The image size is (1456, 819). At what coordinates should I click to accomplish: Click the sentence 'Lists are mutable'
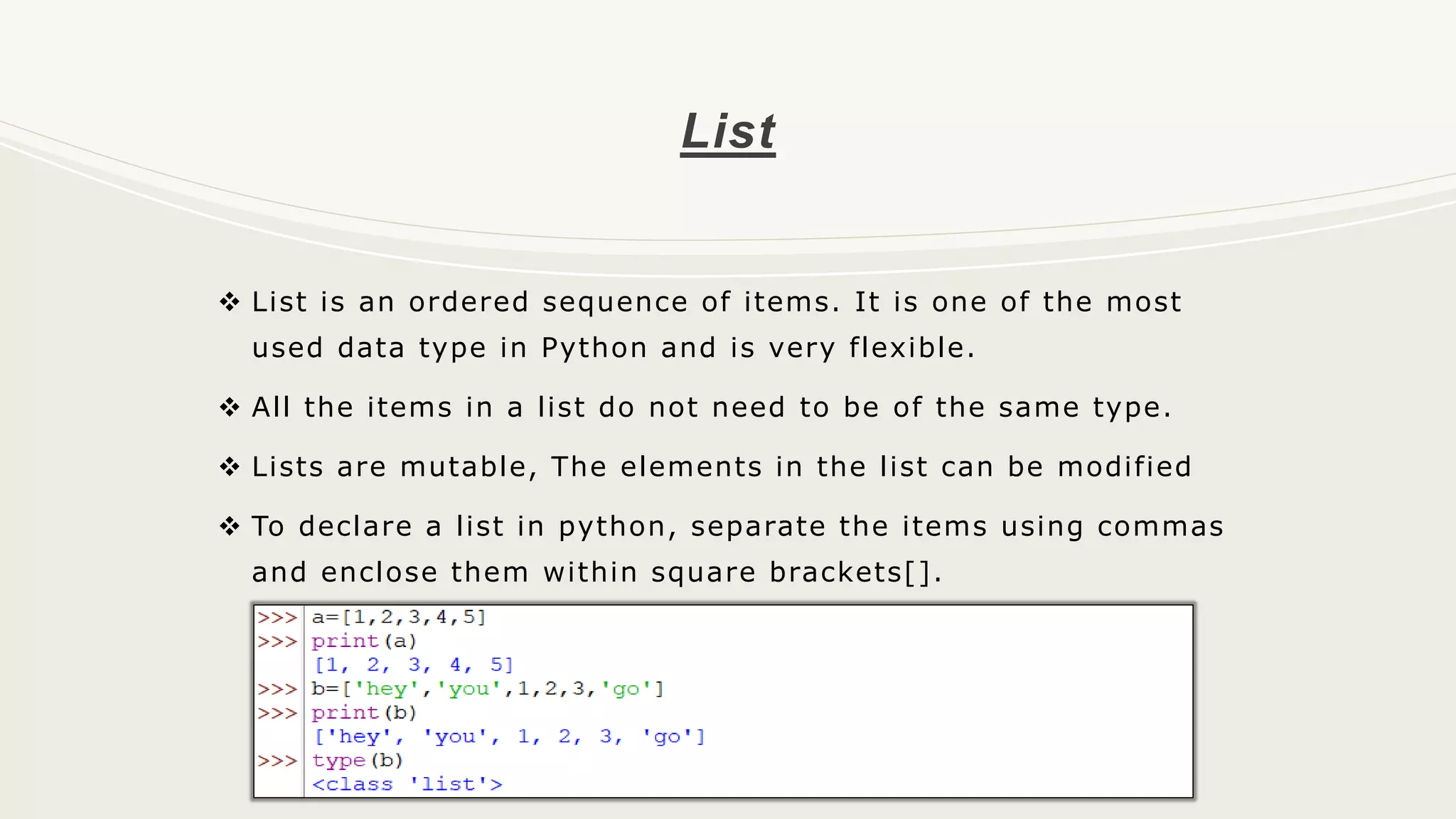click(x=721, y=467)
